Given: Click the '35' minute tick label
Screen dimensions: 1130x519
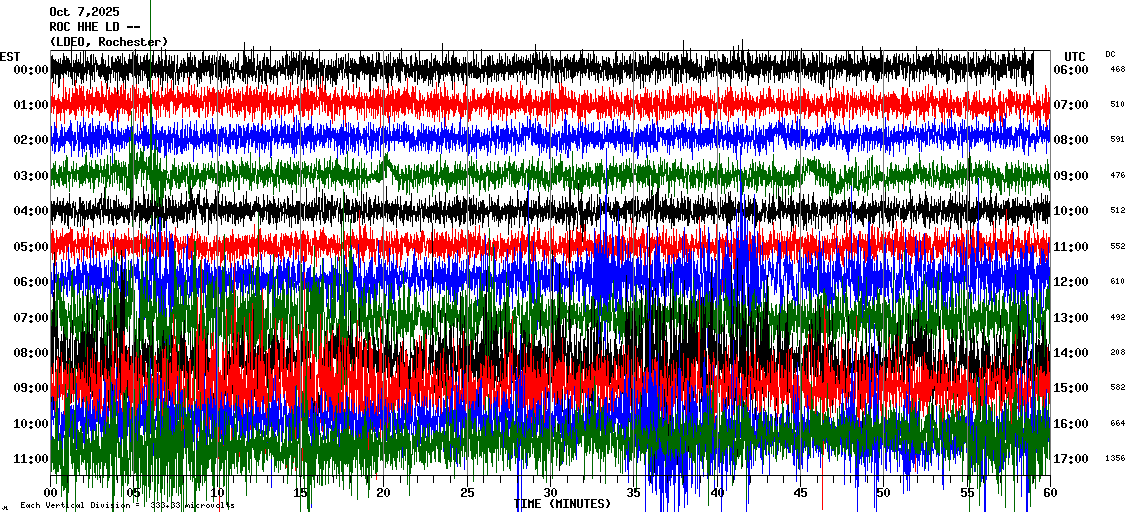Looking at the screenshot, I should (x=634, y=493).
